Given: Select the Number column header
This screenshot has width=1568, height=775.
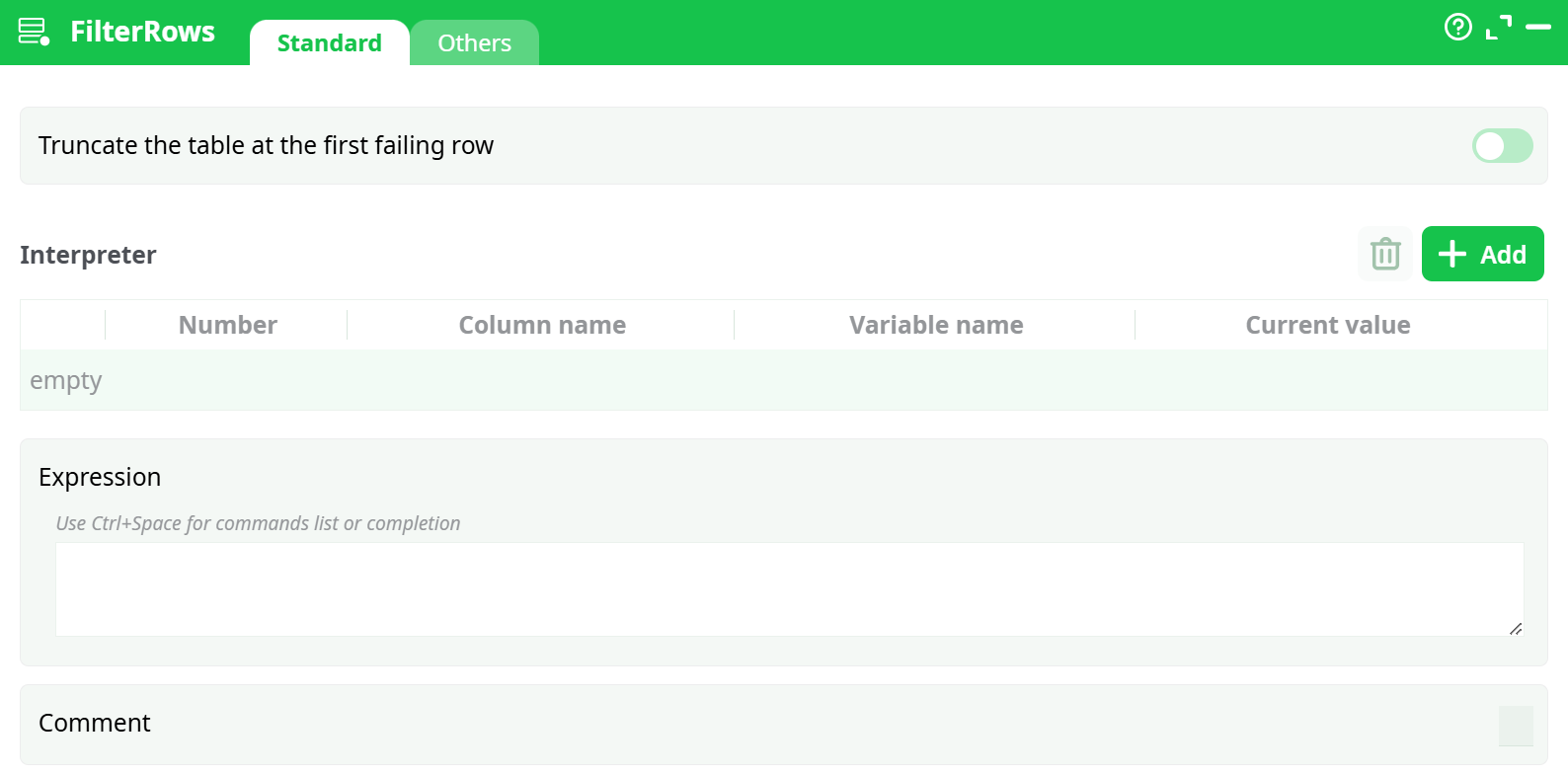Looking at the screenshot, I should [x=227, y=325].
